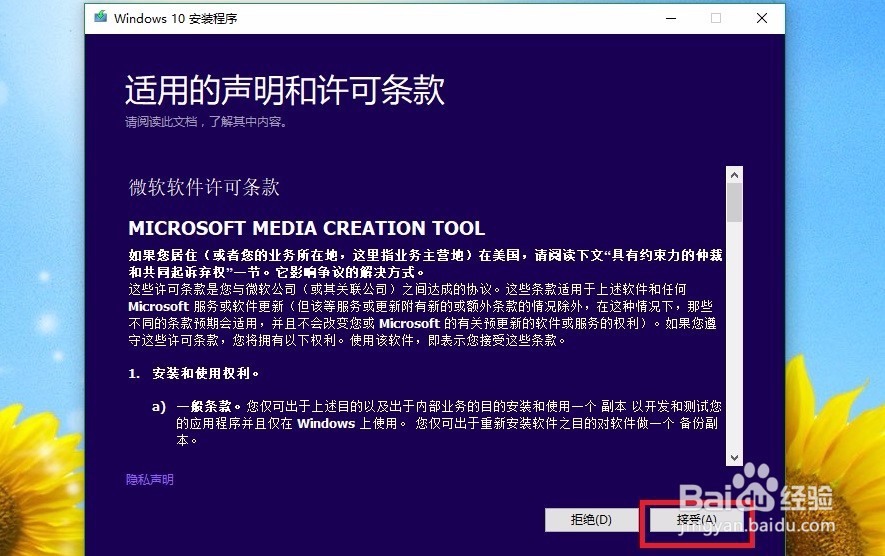Click the 微软软件许可条款 title text
885x556 pixels.
tap(204, 187)
